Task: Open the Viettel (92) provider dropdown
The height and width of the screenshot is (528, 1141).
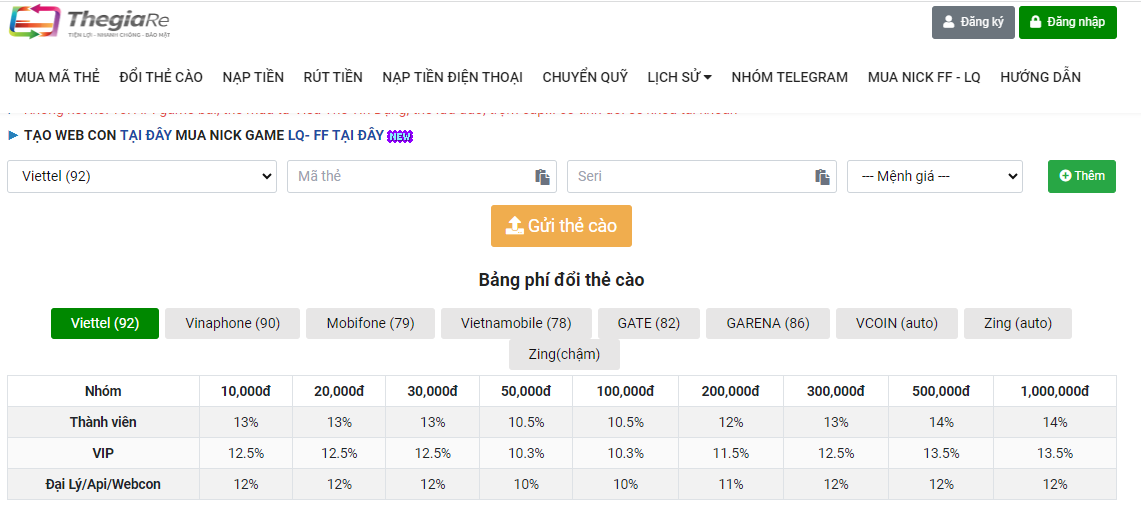Action: [142, 176]
